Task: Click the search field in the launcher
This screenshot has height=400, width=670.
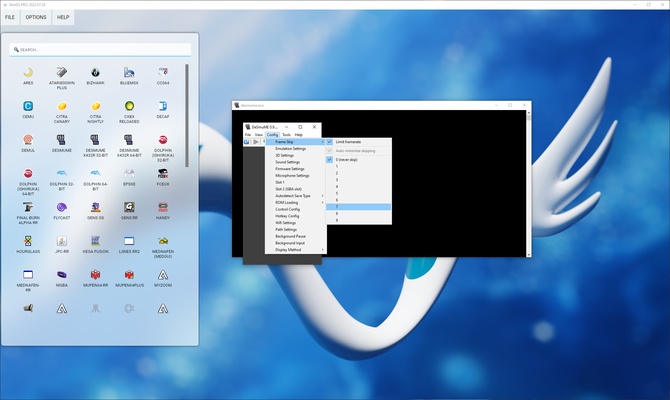Action: (100, 50)
